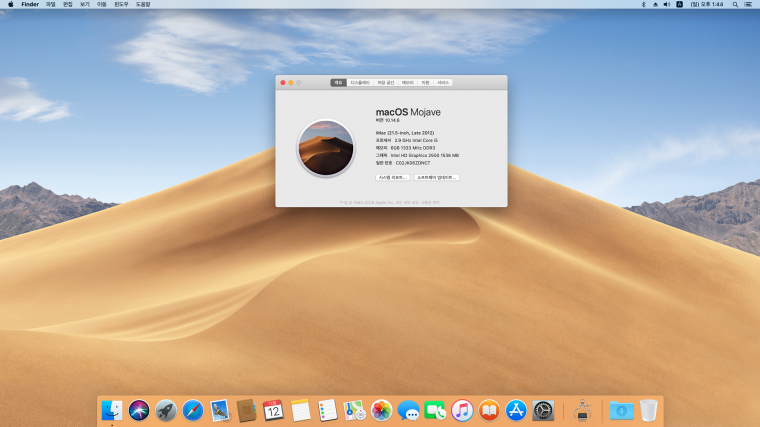Open Spotlight search magnifier in menu bar

[735, 4]
